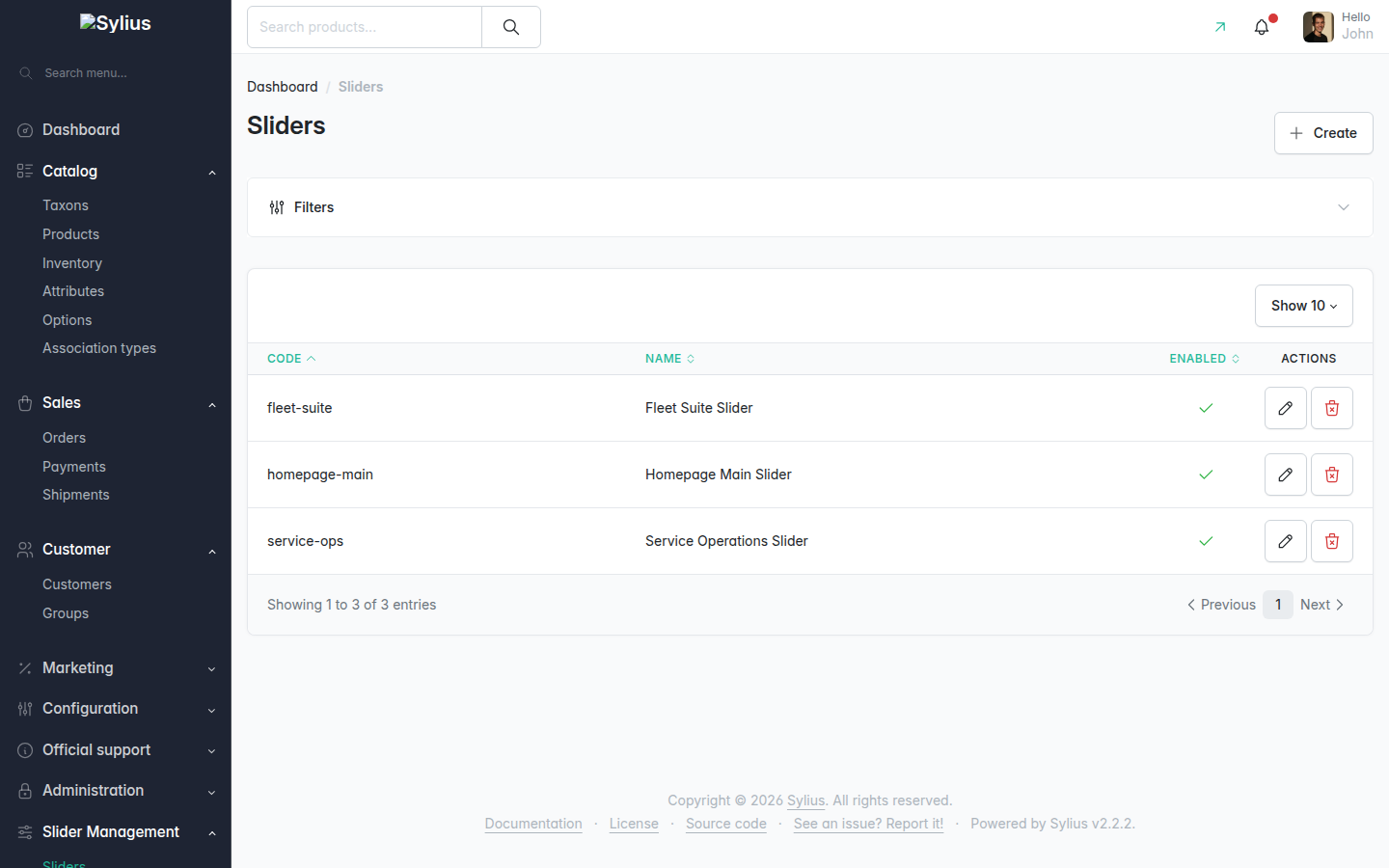Delete the fleet-suite slider

pos(1332,408)
